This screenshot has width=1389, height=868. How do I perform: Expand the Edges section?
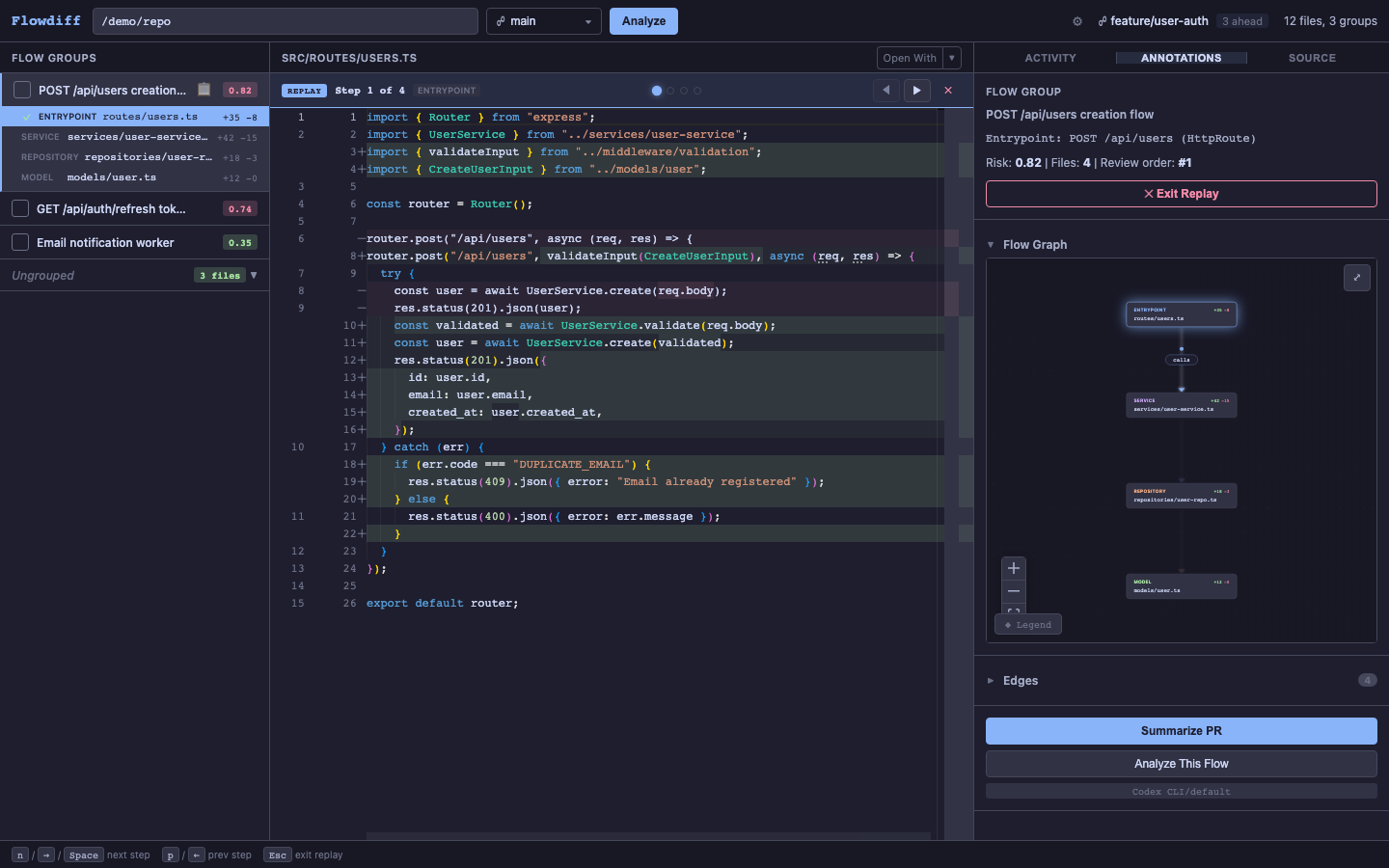coord(991,681)
